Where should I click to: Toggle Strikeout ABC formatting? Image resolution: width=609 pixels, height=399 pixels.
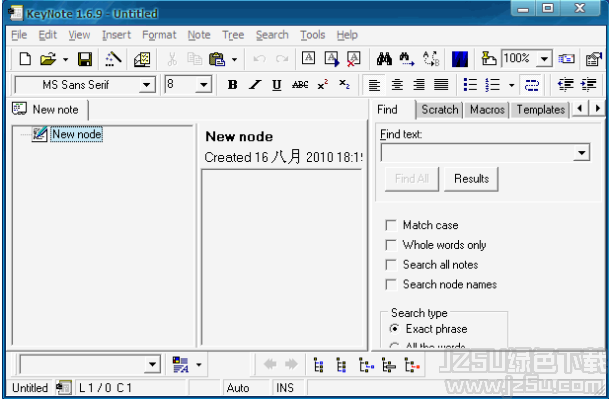[x=300, y=84]
